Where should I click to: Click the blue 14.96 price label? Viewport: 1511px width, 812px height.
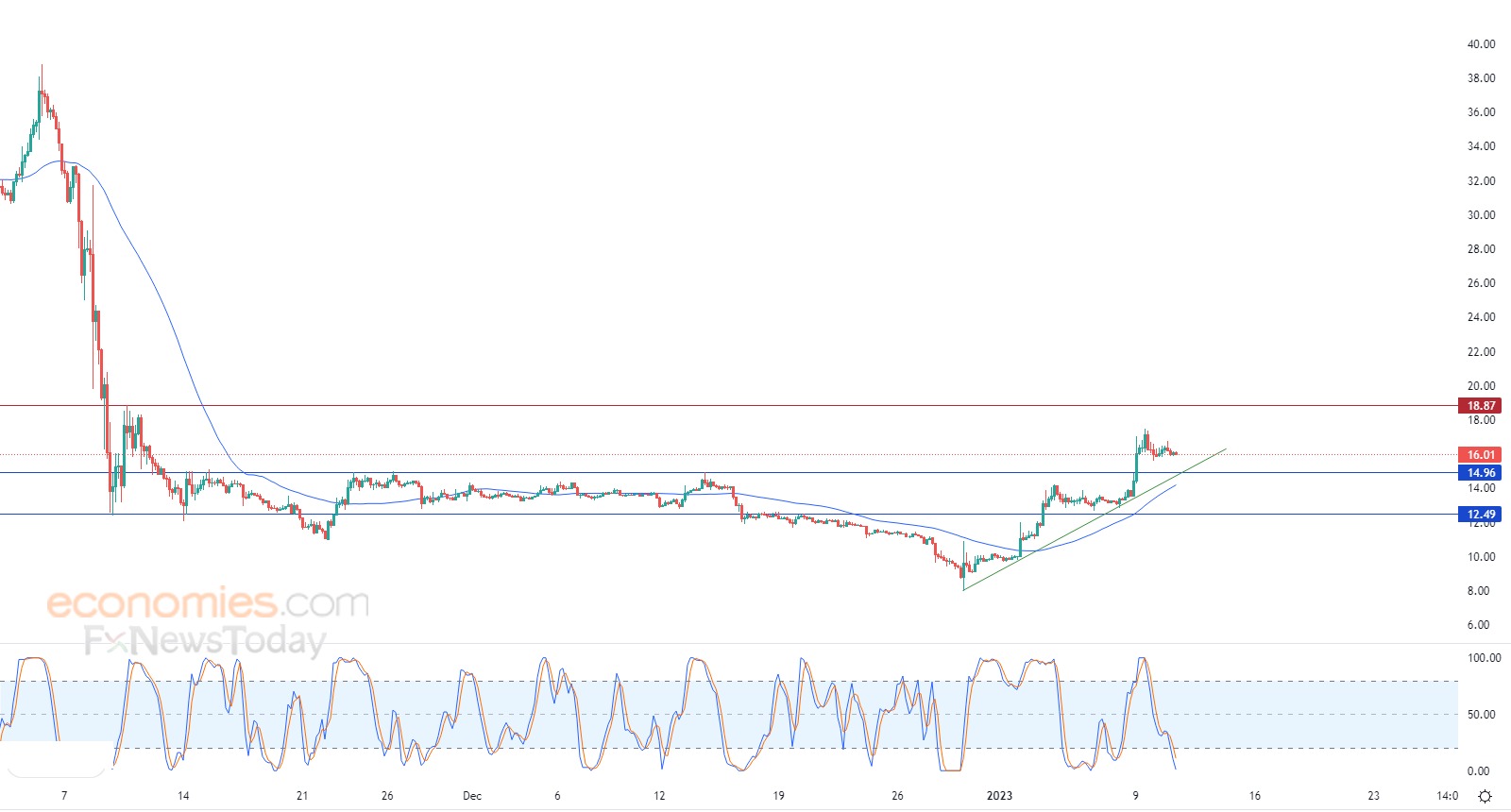[x=1480, y=473]
